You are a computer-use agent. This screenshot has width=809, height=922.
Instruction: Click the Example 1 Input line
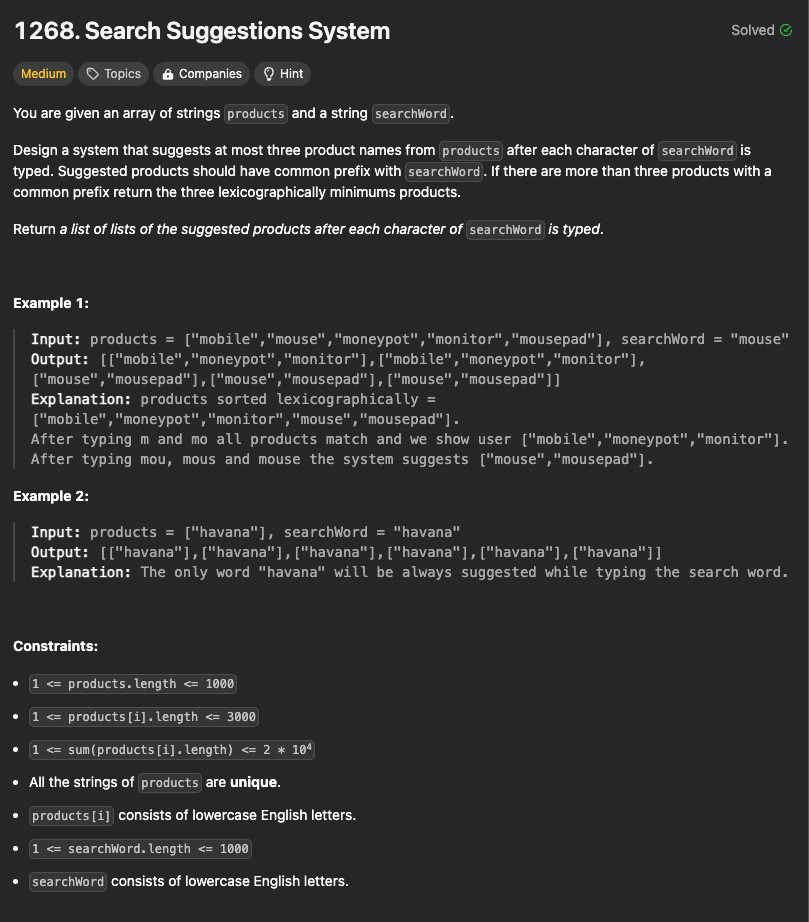point(410,339)
